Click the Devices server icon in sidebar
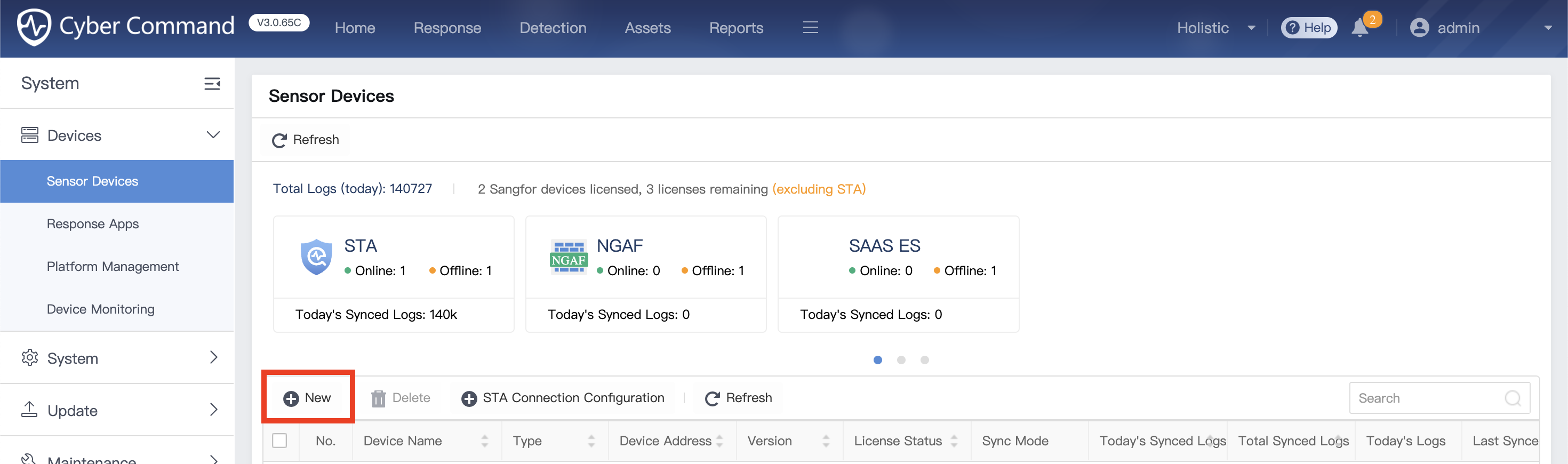This screenshot has height=464, width=1568. [29, 135]
